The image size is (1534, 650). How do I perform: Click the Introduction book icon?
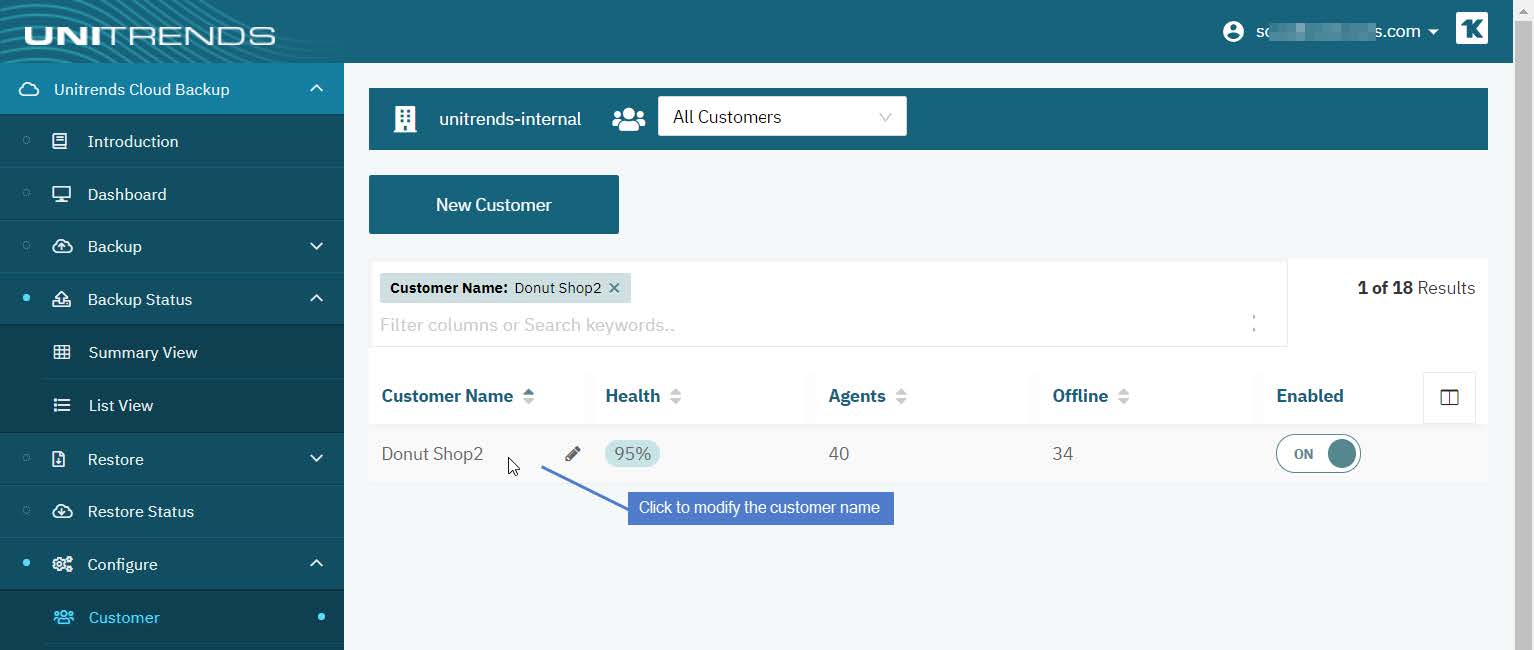[60, 141]
